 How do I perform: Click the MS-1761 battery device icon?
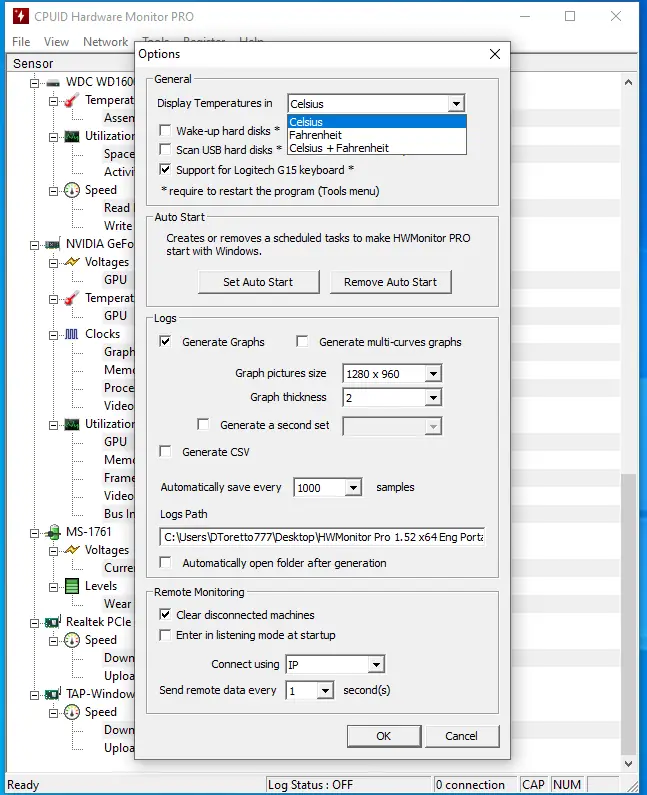pos(53,532)
